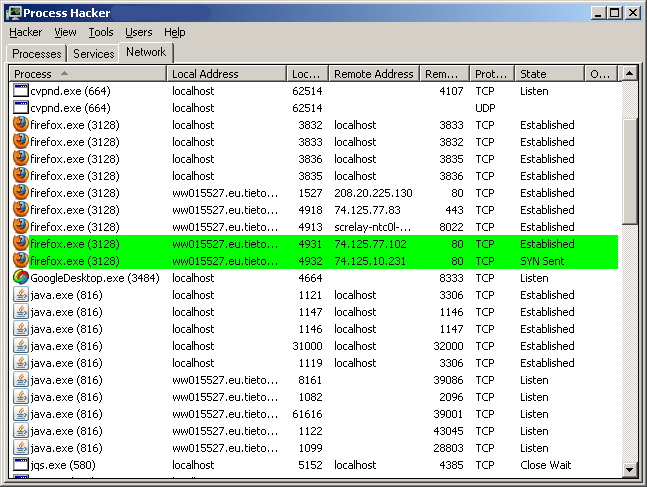Click Firefox icon on local port 3835 row
647x487 pixels.
pyautogui.click(x=21, y=175)
